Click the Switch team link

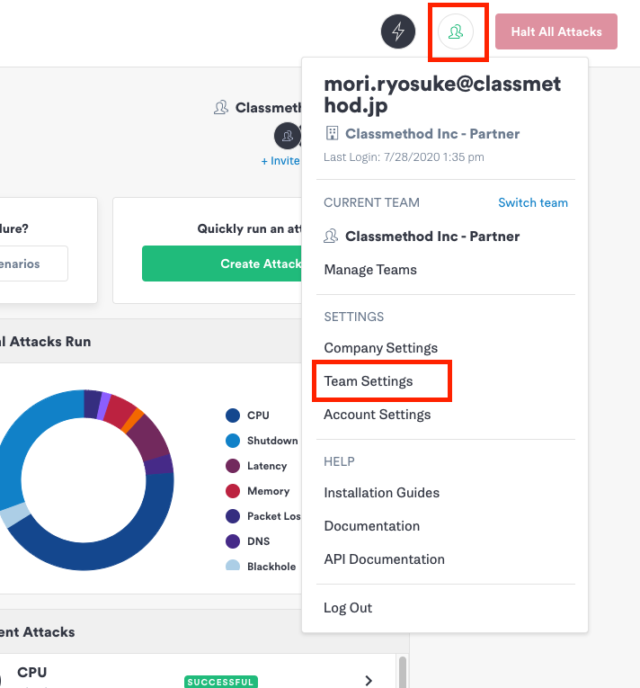(533, 203)
